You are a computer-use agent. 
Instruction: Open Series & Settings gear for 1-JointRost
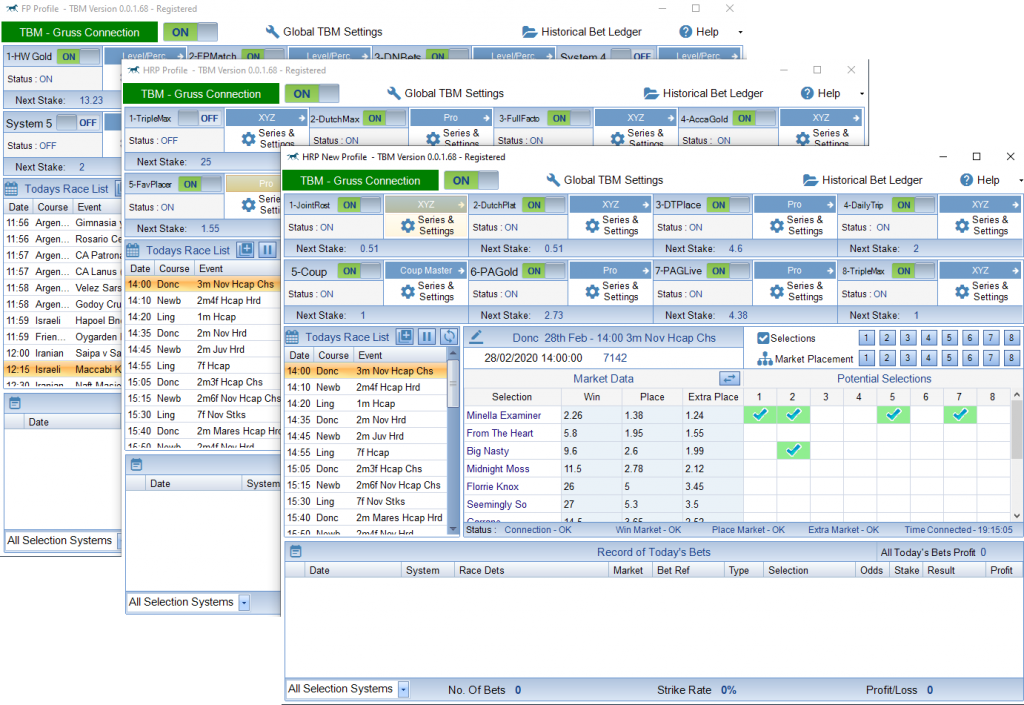pyautogui.click(x=408, y=226)
